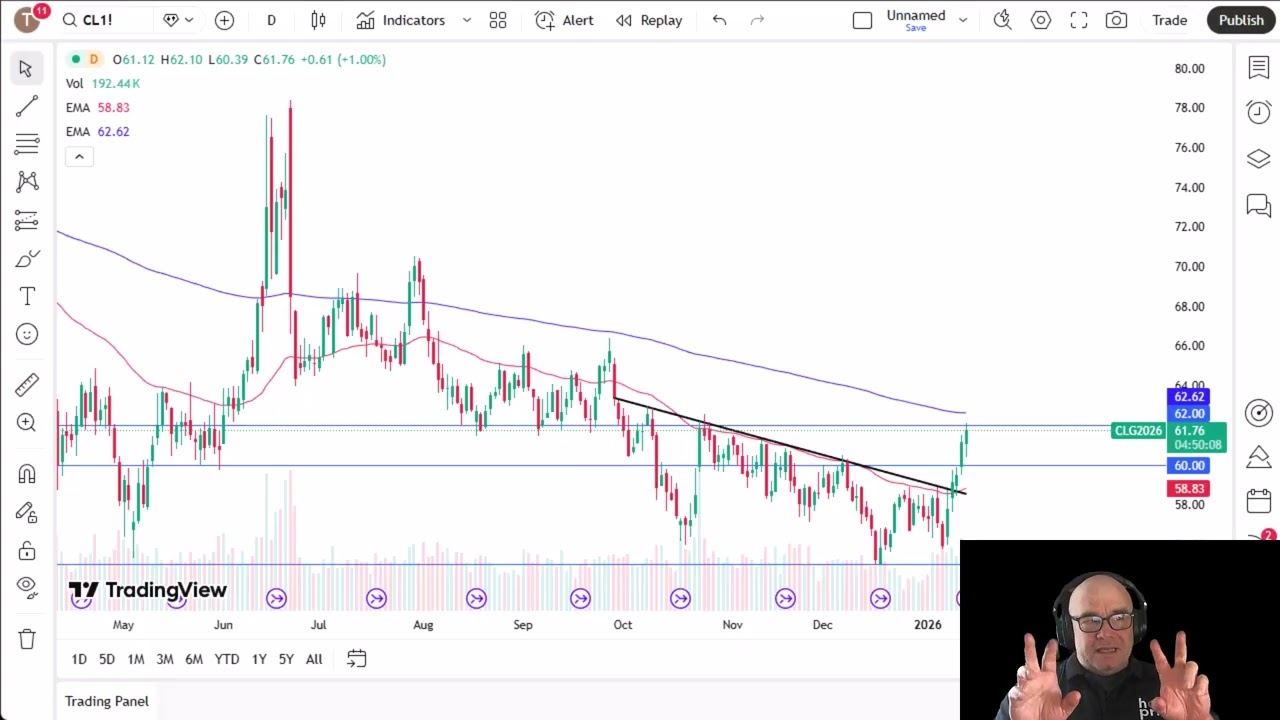Open the object tree layers panel
This screenshot has width=1280, height=720.
1258,159
